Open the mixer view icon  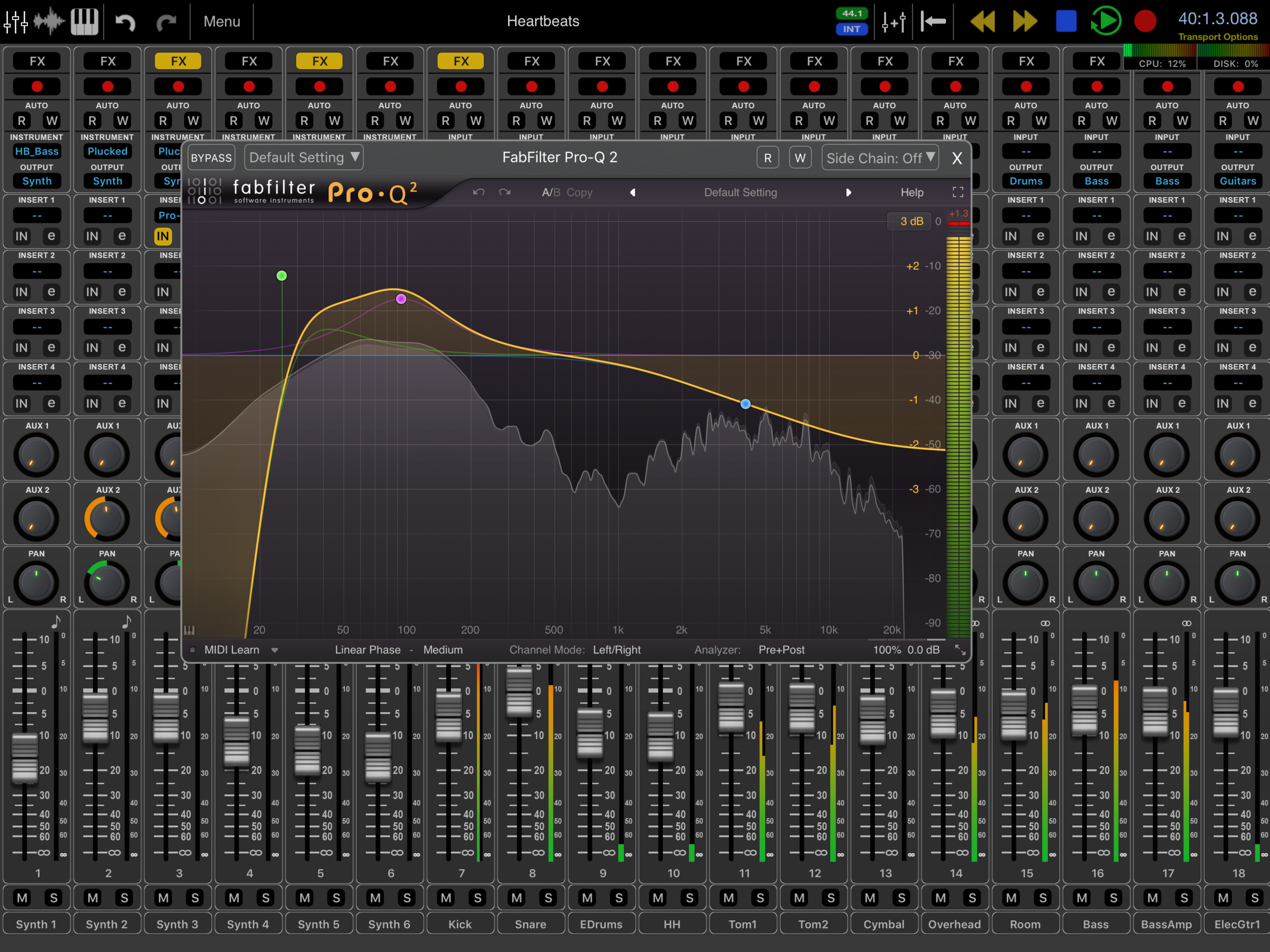16,21
